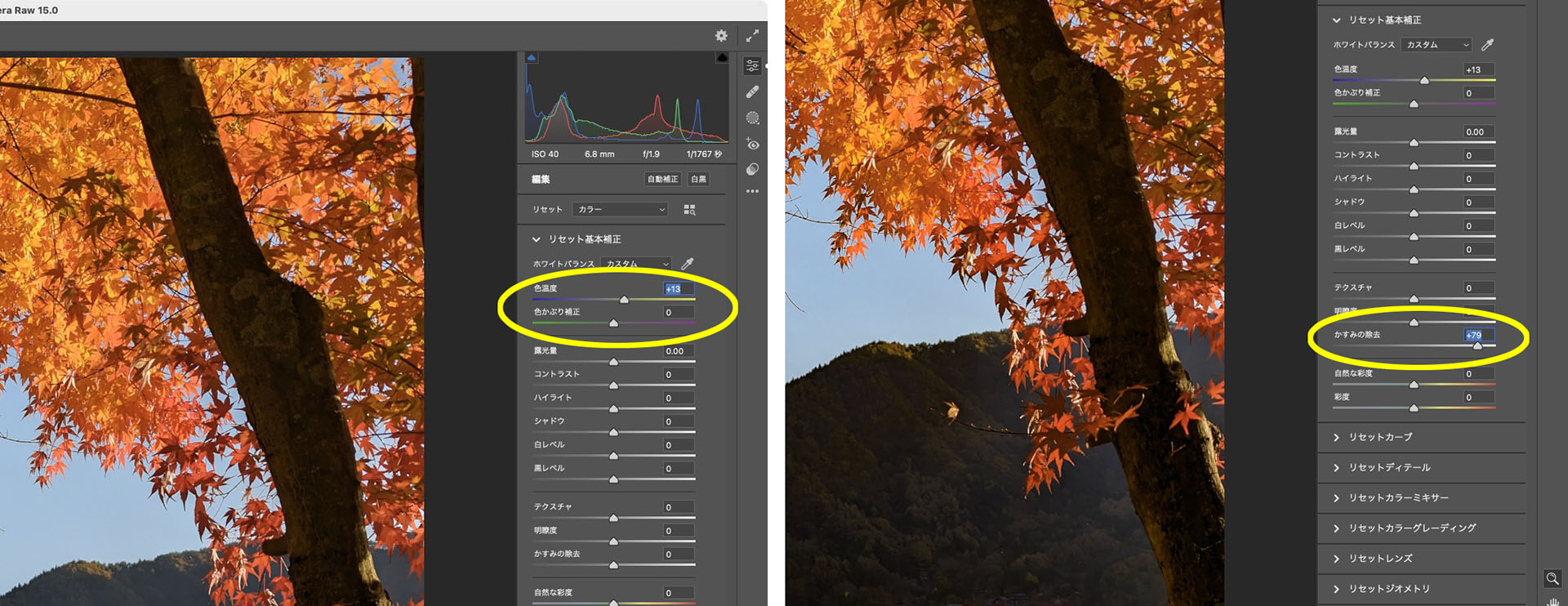Toggle full screen mode arrows icon
Screen dimensions: 1568x606
point(752,36)
